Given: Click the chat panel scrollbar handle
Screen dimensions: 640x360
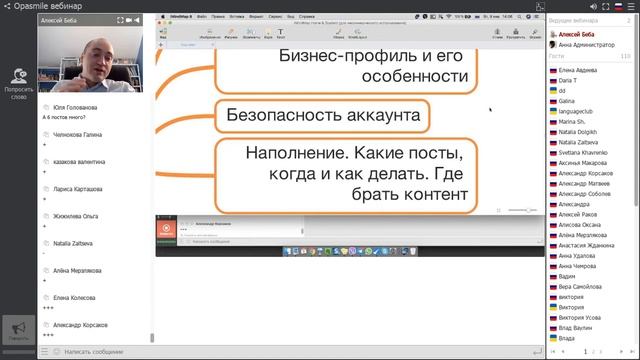Looking at the screenshot, I should (x=152, y=338).
